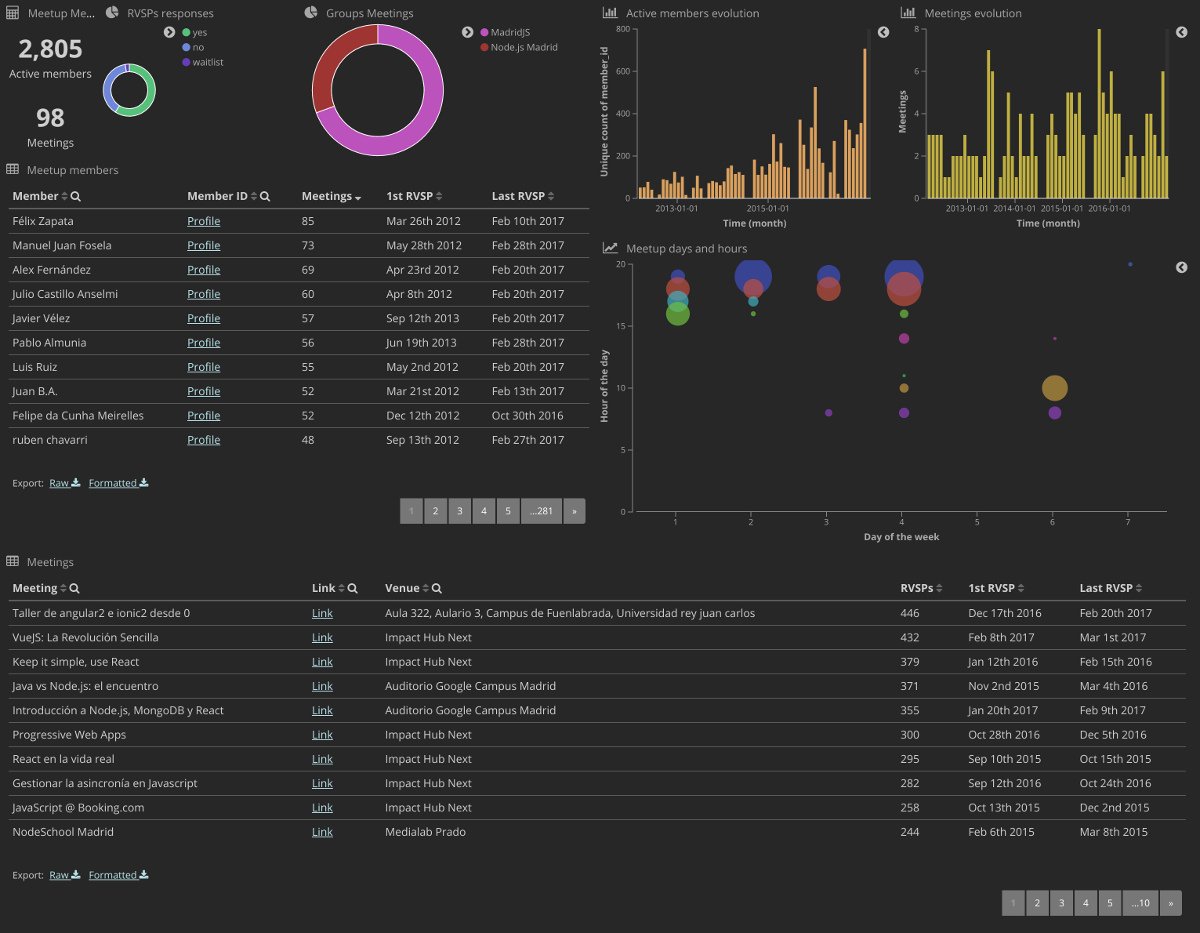Image resolution: width=1200 pixels, height=933 pixels.
Task: Click the MadridJS color dot in legend
Action: click(x=484, y=32)
